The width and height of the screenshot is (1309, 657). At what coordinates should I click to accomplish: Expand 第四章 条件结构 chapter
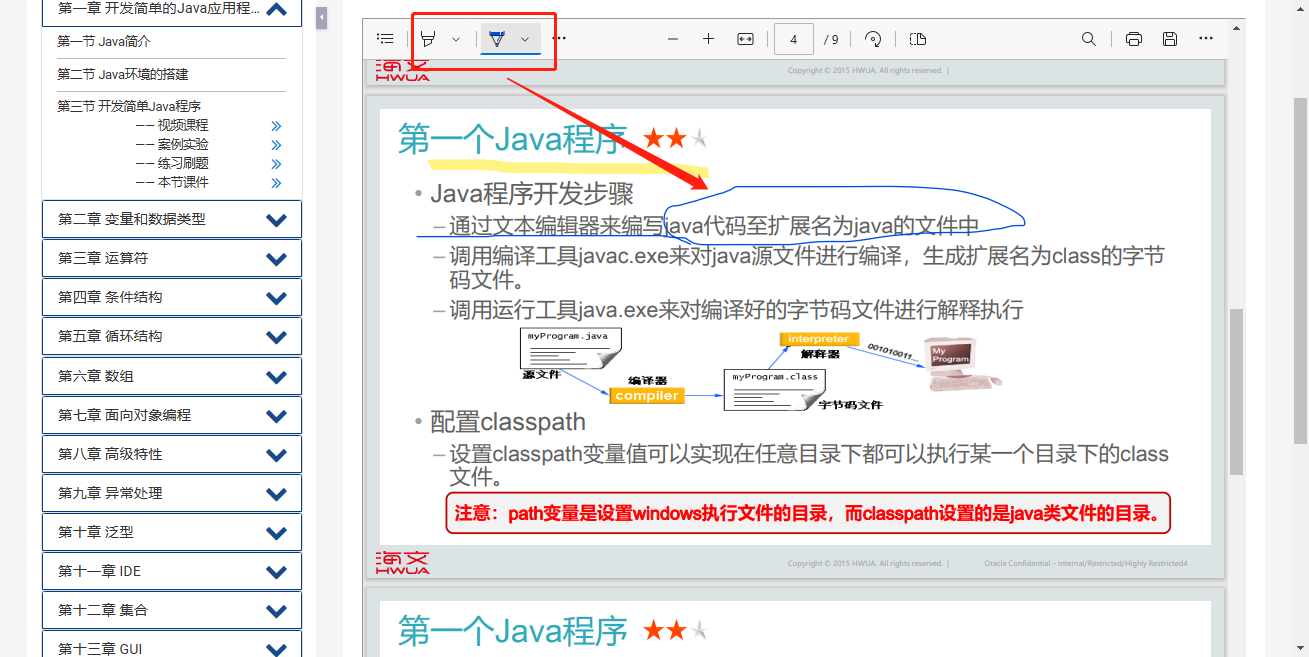coord(277,298)
